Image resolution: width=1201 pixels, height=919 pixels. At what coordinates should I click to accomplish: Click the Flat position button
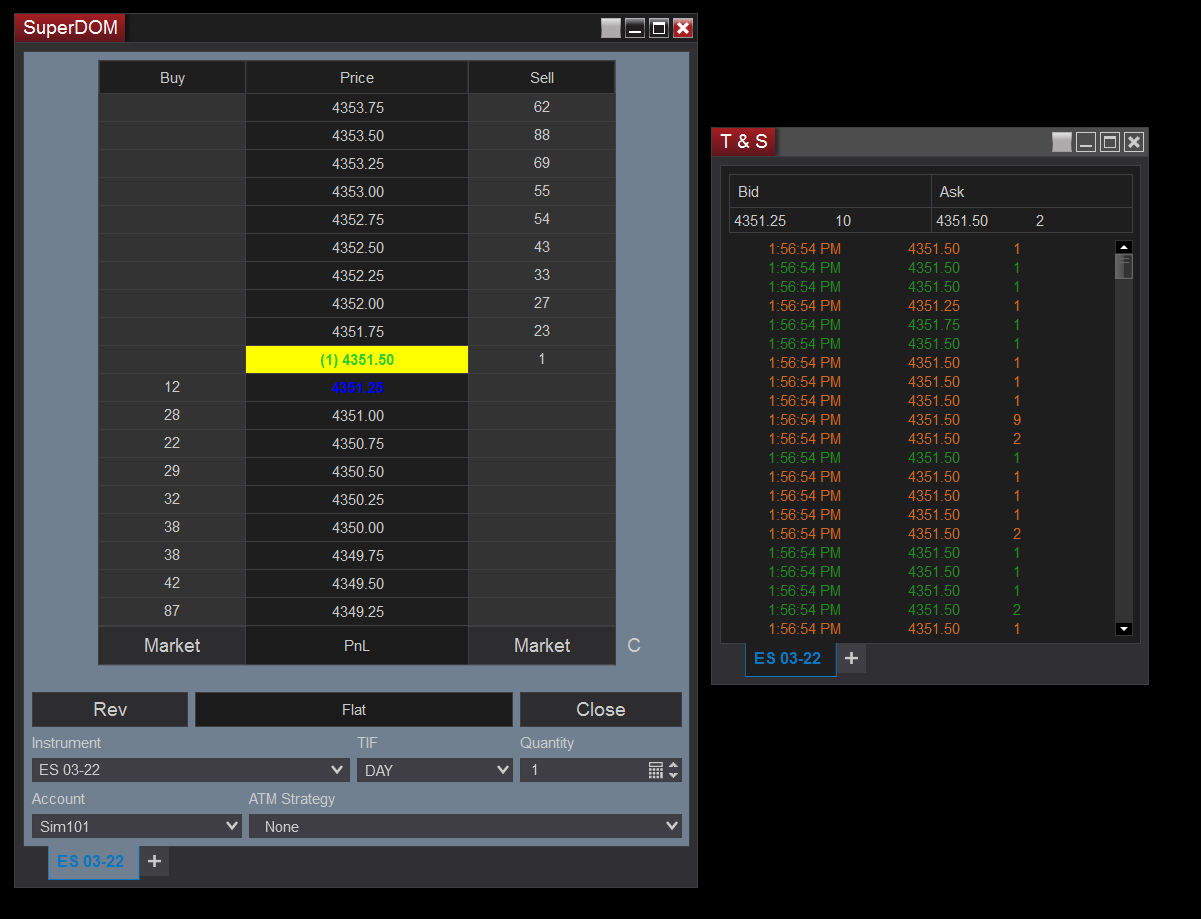(354, 709)
